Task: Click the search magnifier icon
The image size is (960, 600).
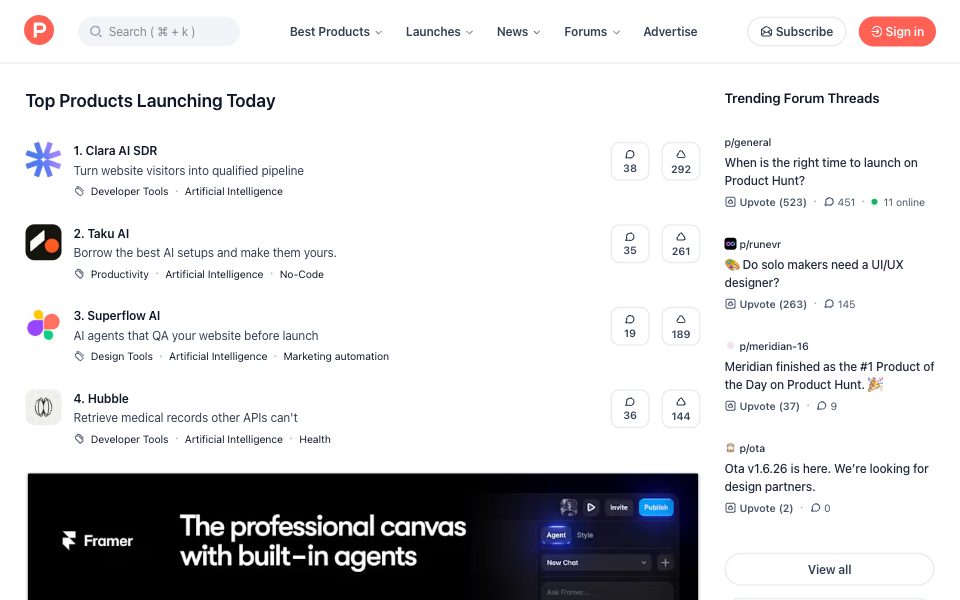Action: 96,31
